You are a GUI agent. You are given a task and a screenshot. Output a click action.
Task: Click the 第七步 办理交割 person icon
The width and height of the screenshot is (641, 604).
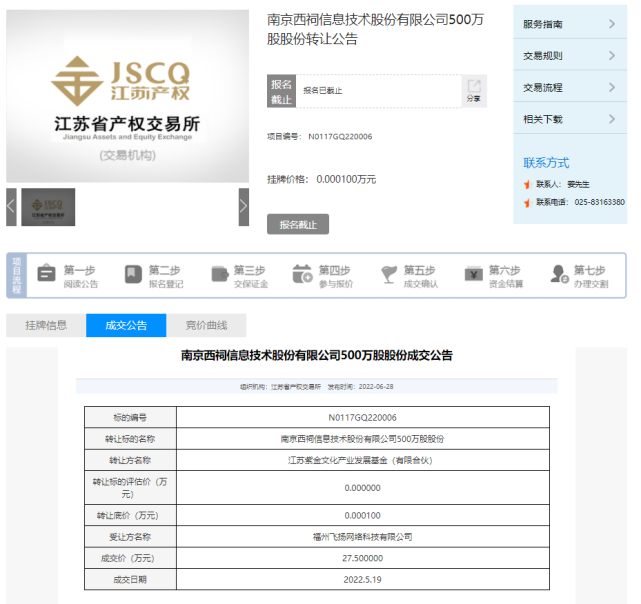coord(559,274)
